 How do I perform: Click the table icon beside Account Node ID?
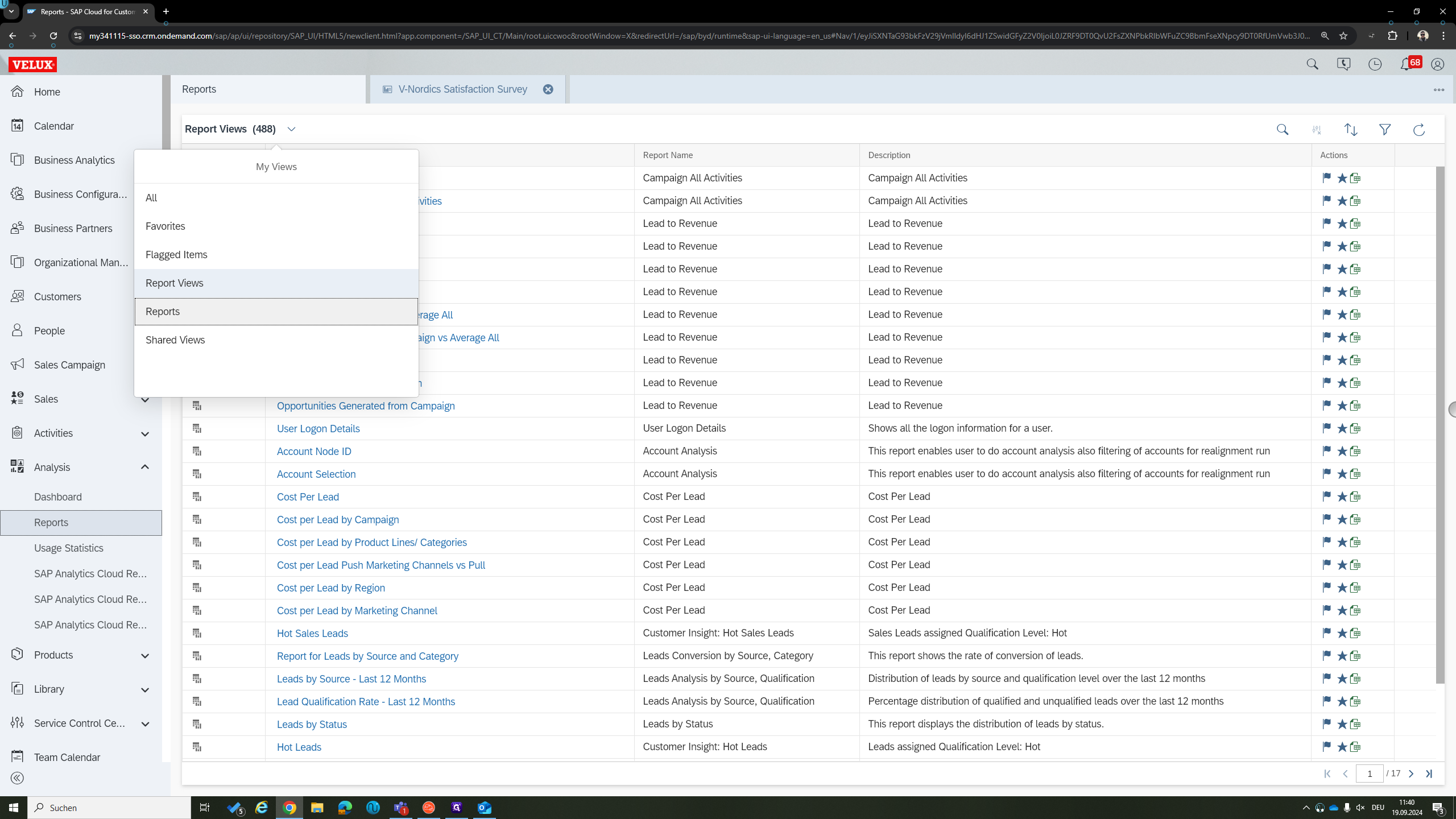pyautogui.click(x=197, y=451)
